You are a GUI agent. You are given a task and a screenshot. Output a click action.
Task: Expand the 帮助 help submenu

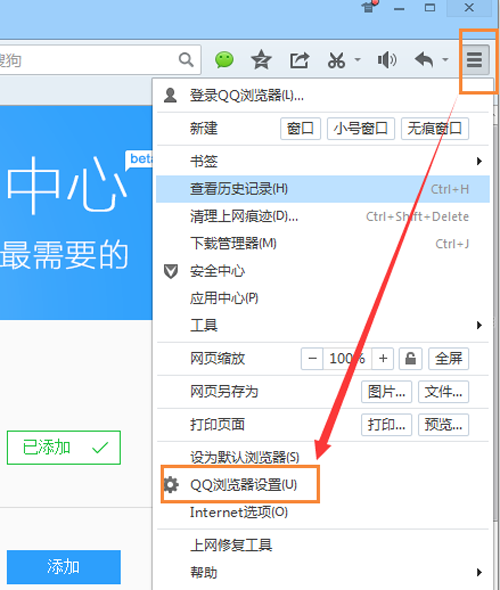coord(323,573)
